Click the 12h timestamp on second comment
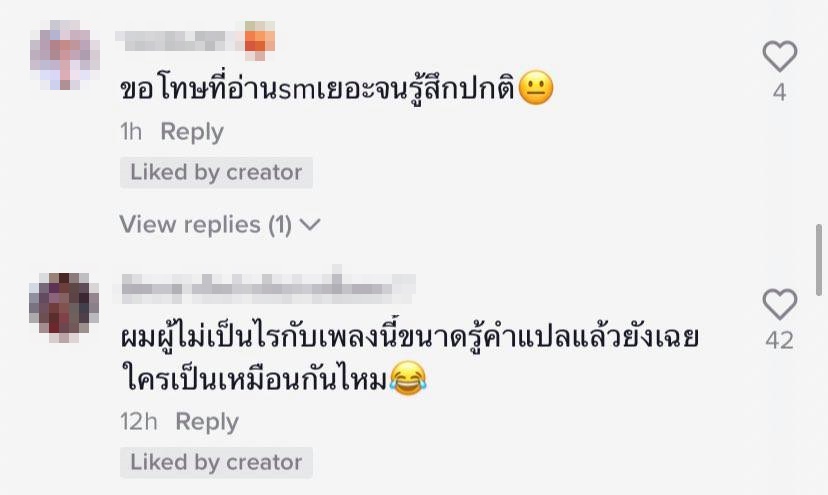Image resolution: width=828 pixels, height=495 pixels. point(138,422)
